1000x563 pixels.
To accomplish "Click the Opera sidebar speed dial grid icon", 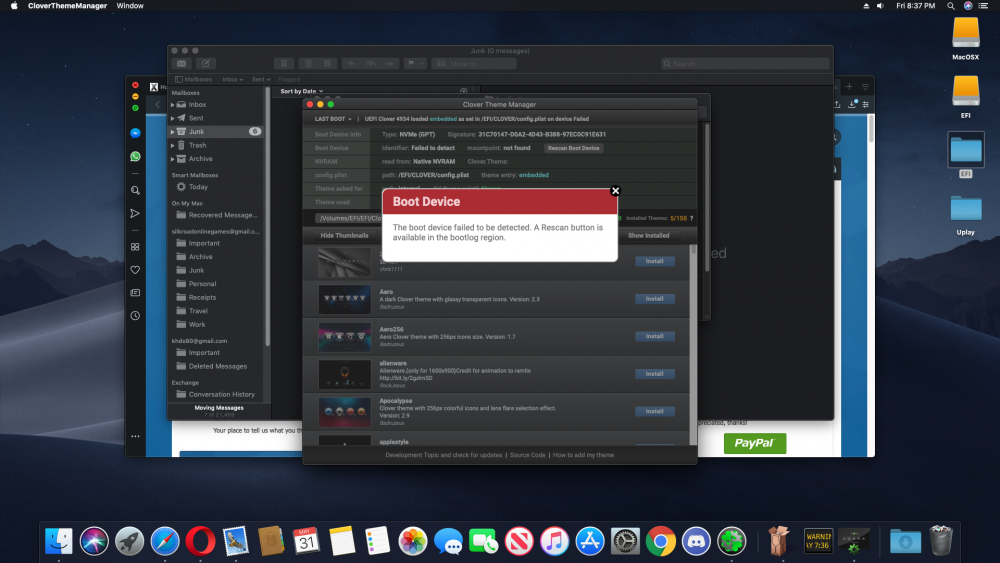I will [135, 247].
